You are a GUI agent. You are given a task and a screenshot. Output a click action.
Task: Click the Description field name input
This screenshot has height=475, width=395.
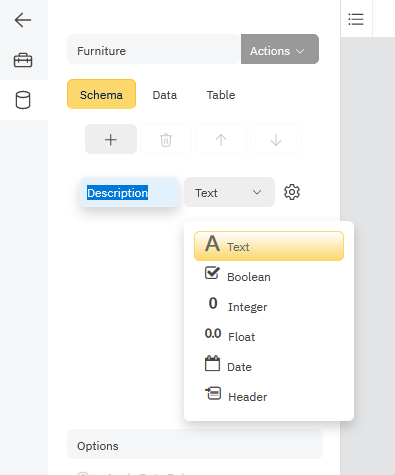(129, 192)
